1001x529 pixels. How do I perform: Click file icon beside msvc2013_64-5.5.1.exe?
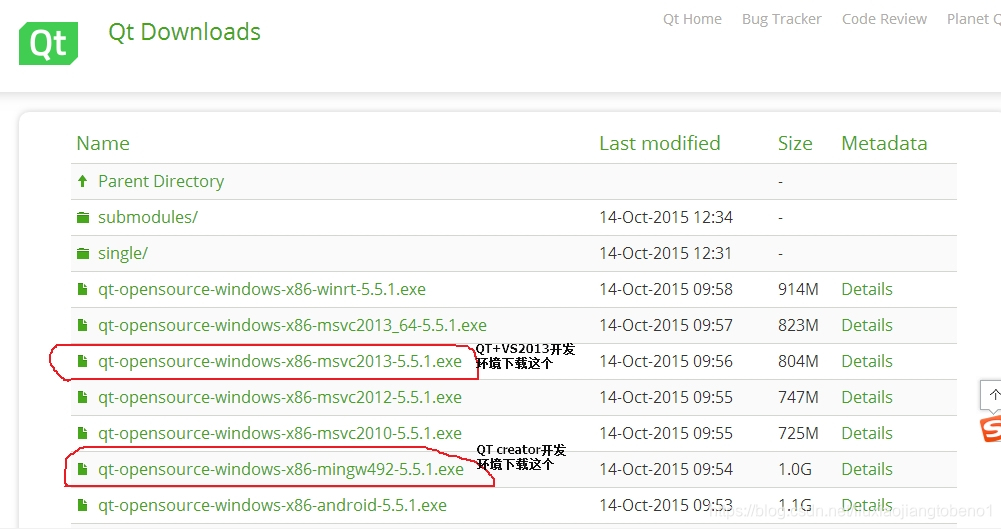[82, 325]
